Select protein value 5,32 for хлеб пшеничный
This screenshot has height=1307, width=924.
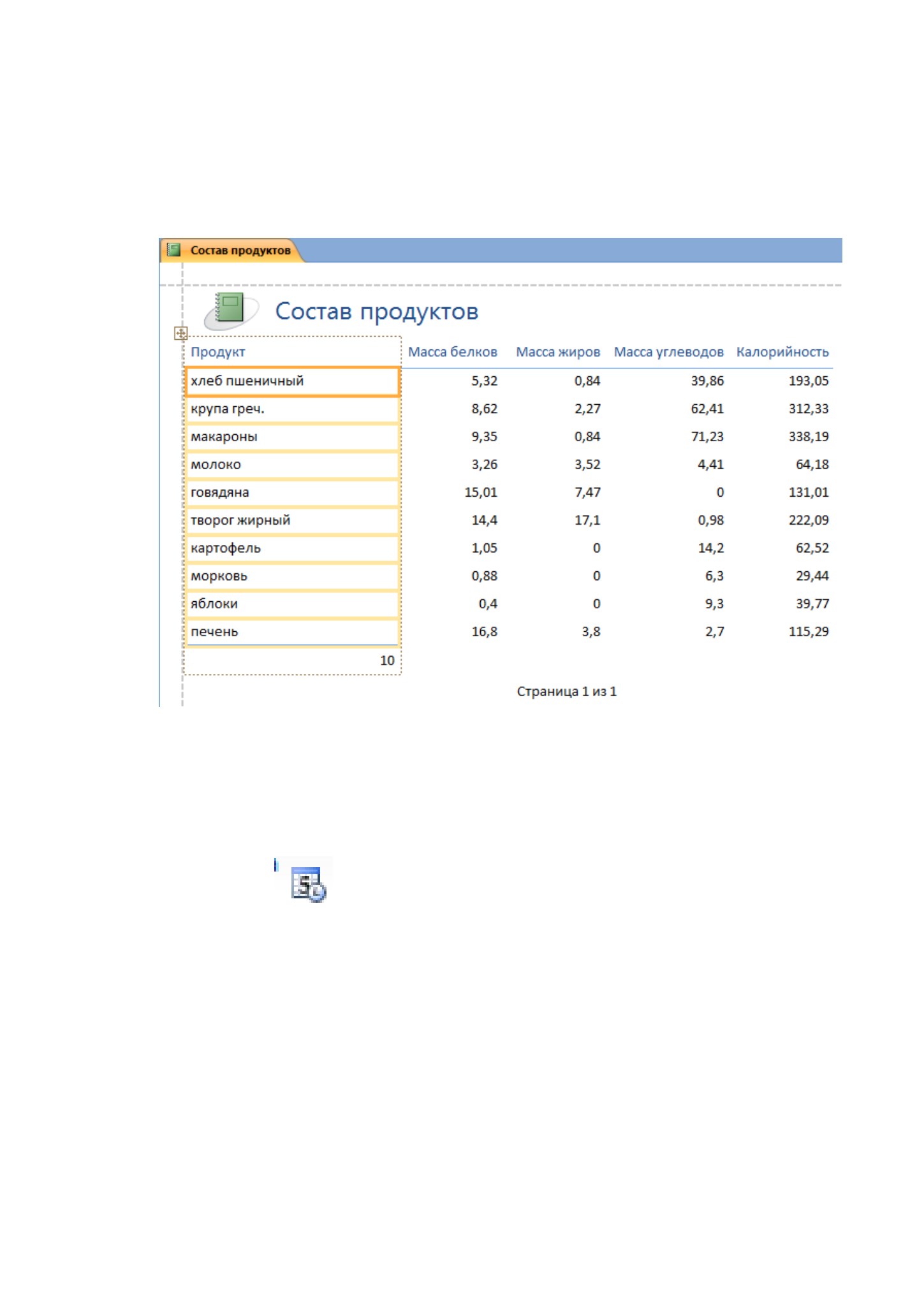click(484, 381)
